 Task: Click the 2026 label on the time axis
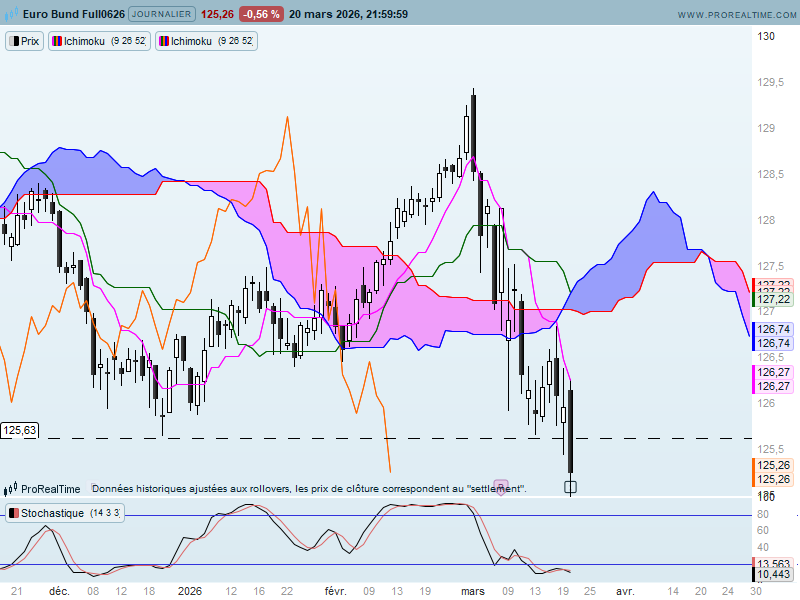point(188,591)
